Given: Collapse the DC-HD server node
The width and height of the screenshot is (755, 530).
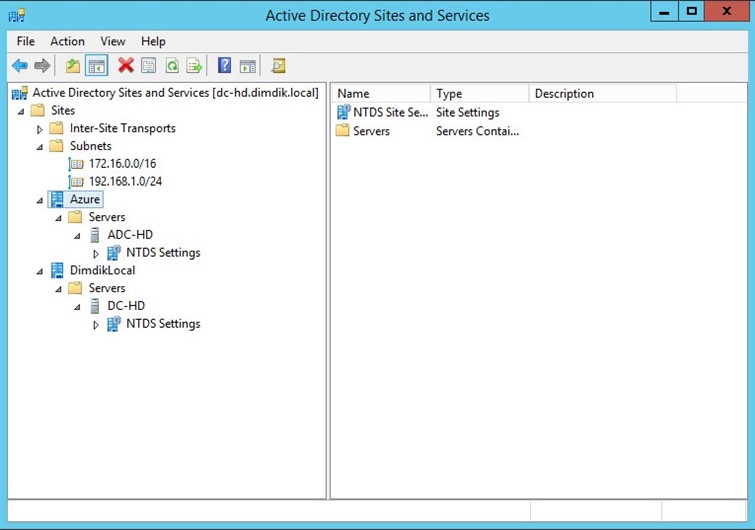Looking at the screenshot, I should [77, 308].
